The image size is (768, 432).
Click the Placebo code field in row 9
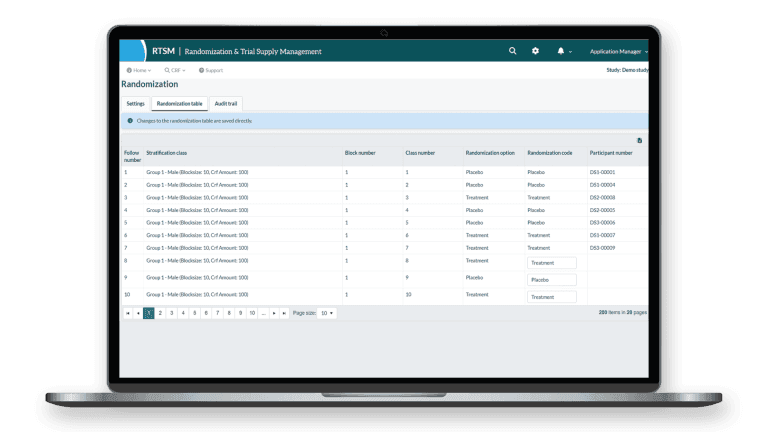pos(552,280)
